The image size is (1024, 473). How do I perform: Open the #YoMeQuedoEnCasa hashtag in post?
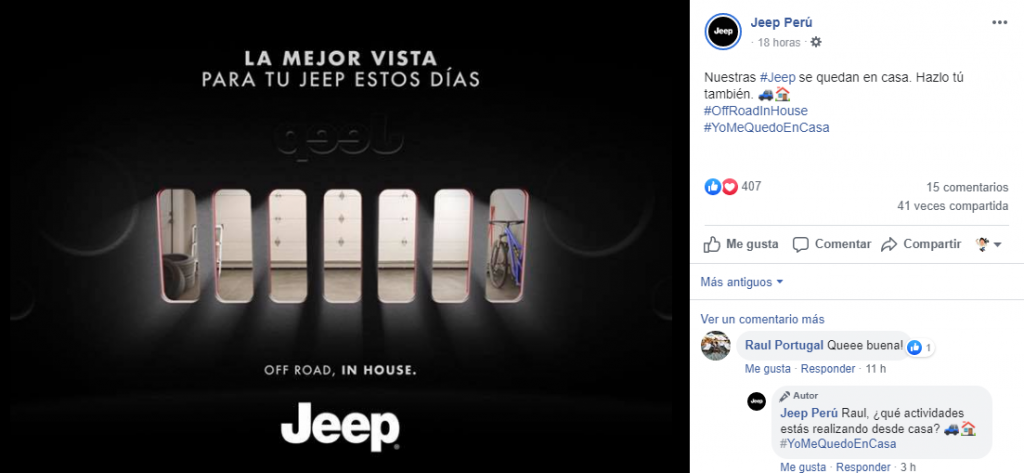point(767,128)
